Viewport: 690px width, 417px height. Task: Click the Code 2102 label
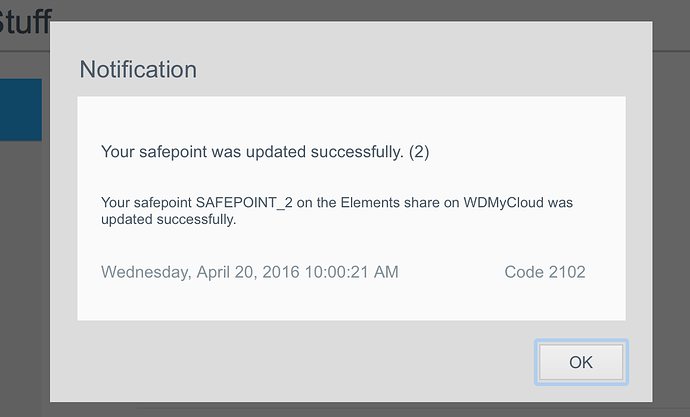[x=545, y=272]
